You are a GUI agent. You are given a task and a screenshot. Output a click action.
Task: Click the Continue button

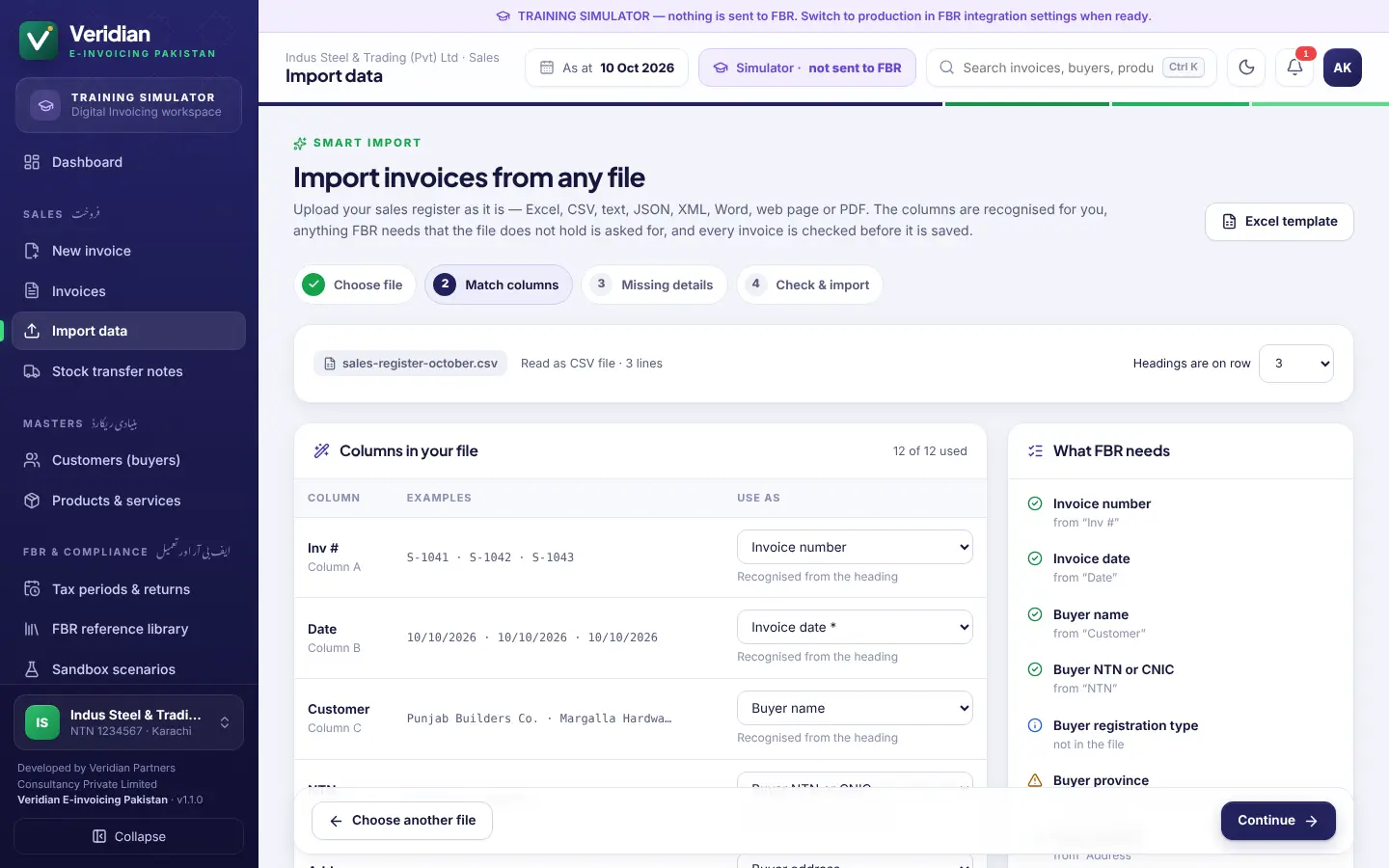(1278, 821)
